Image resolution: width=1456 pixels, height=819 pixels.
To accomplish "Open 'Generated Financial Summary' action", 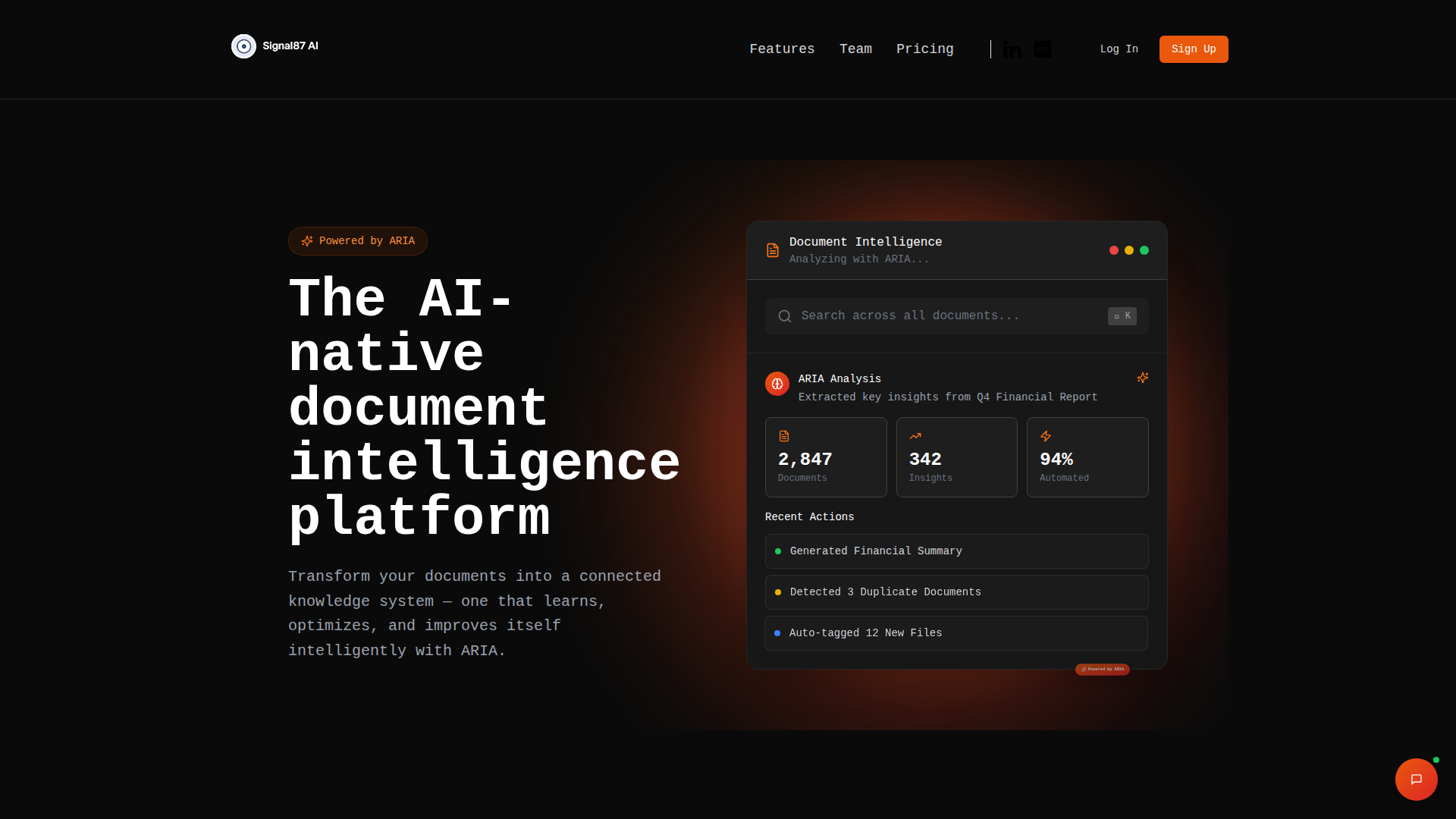I will [955, 551].
